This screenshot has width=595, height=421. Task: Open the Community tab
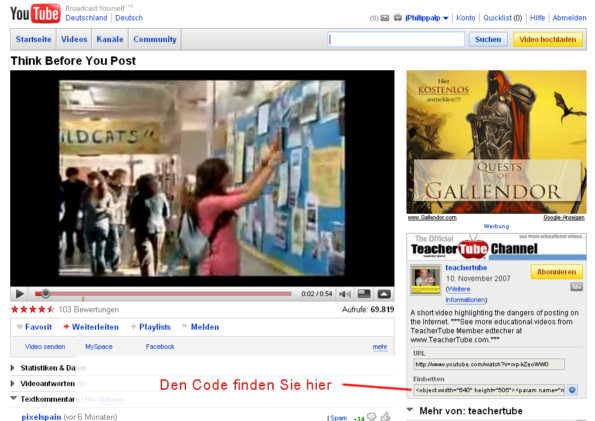(x=155, y=39)
